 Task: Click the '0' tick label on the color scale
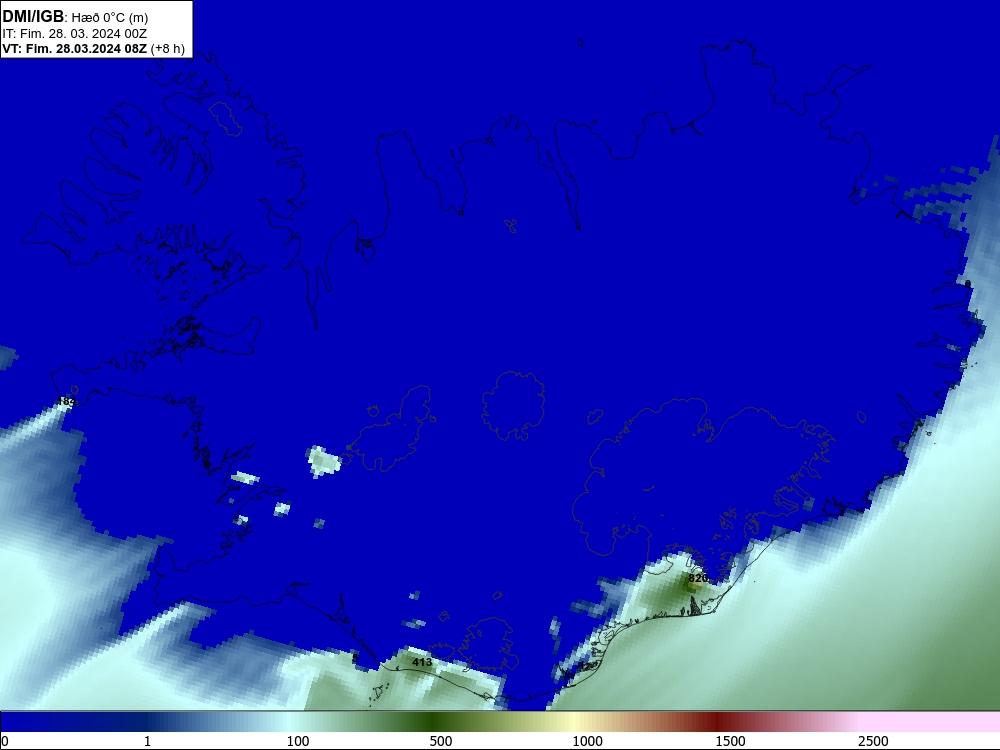tap(5, 741)
